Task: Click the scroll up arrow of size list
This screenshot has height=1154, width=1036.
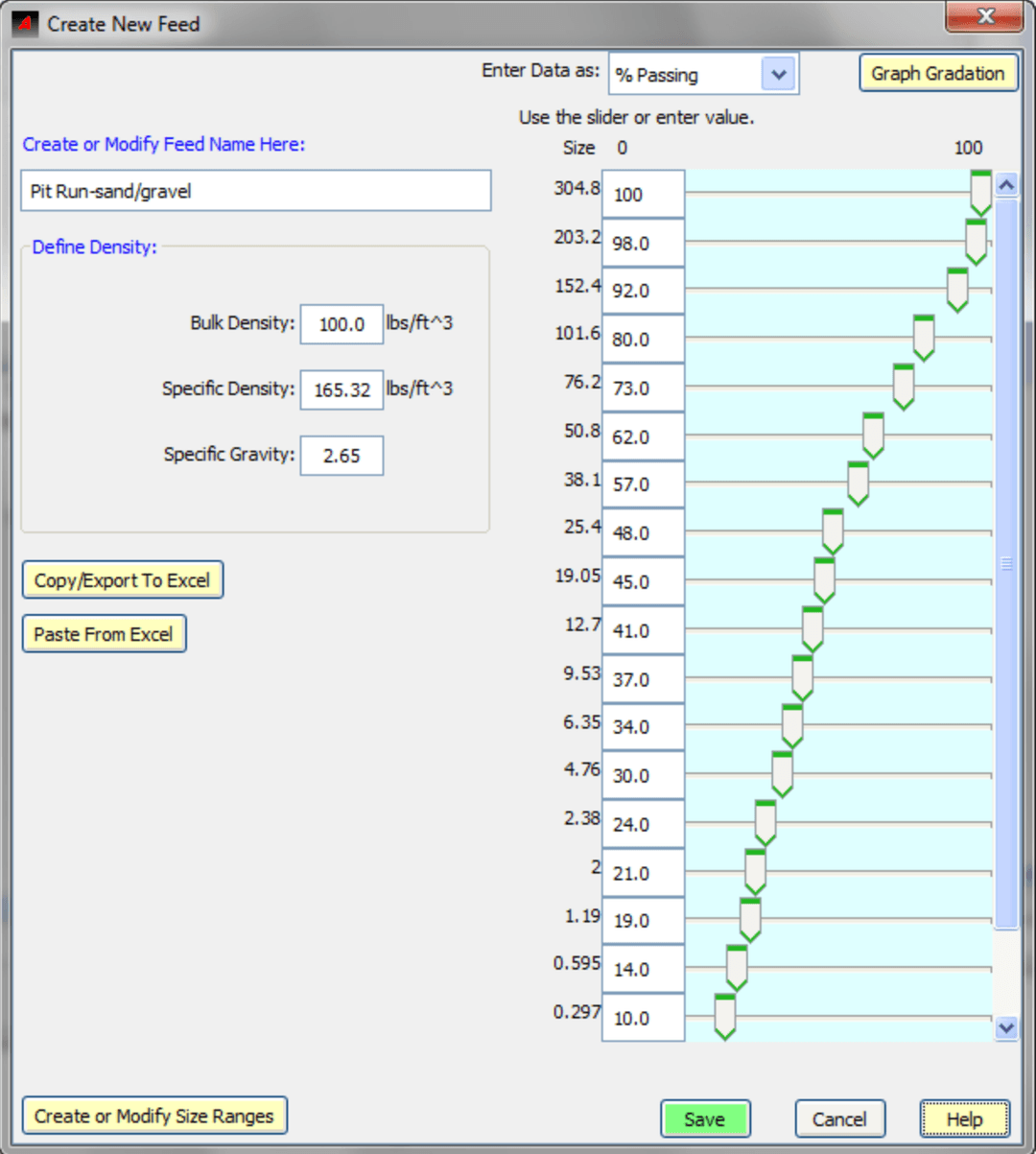Action: pos(1006,184)
